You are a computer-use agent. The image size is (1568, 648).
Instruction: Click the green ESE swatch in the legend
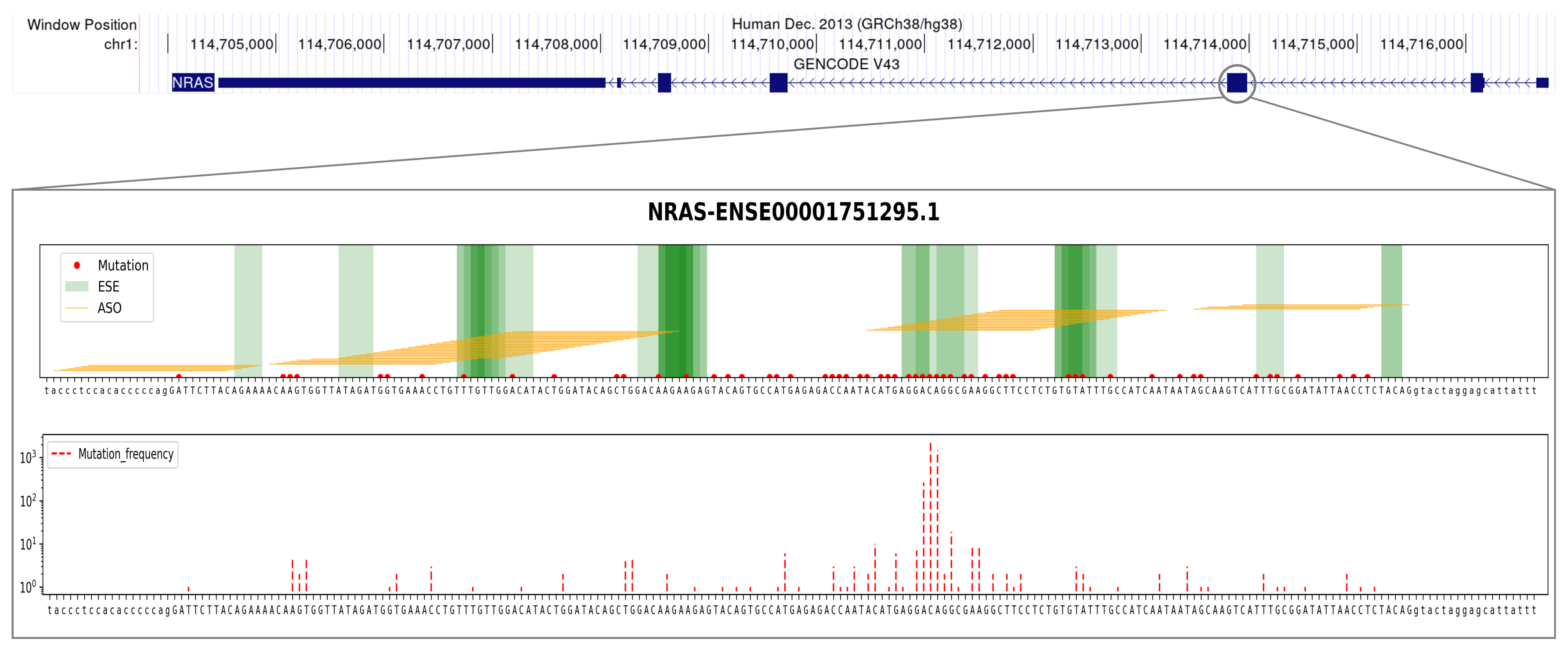click(x=77, y=286)
